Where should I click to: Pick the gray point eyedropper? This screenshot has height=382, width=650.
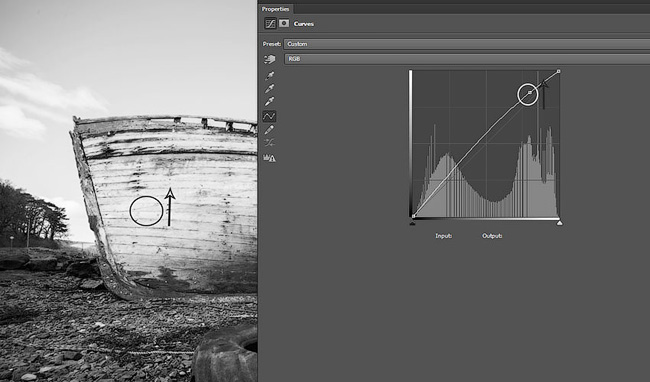coord(269,89)
